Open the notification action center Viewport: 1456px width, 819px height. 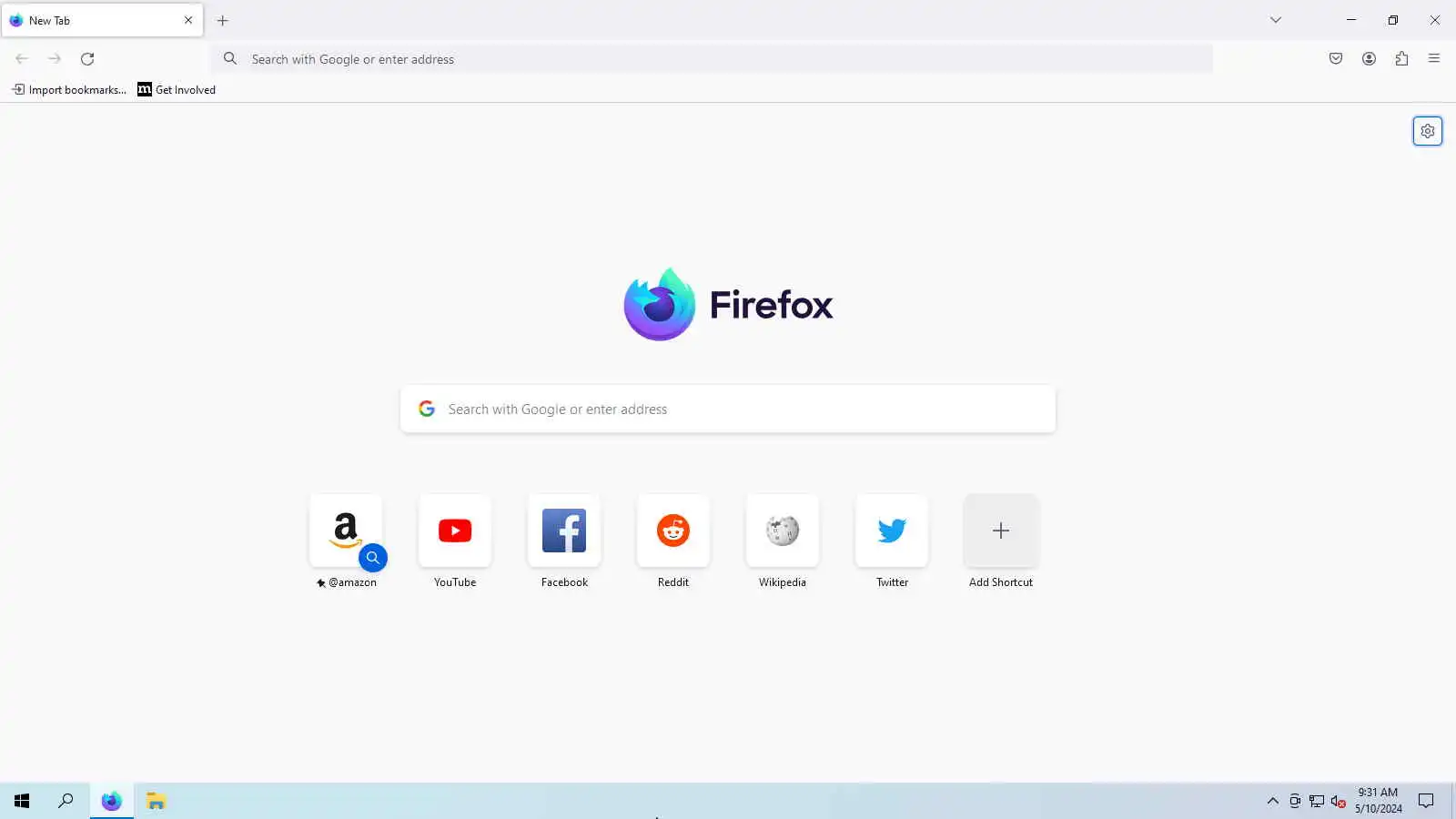pyautogui.click(x=1426, y=801)
